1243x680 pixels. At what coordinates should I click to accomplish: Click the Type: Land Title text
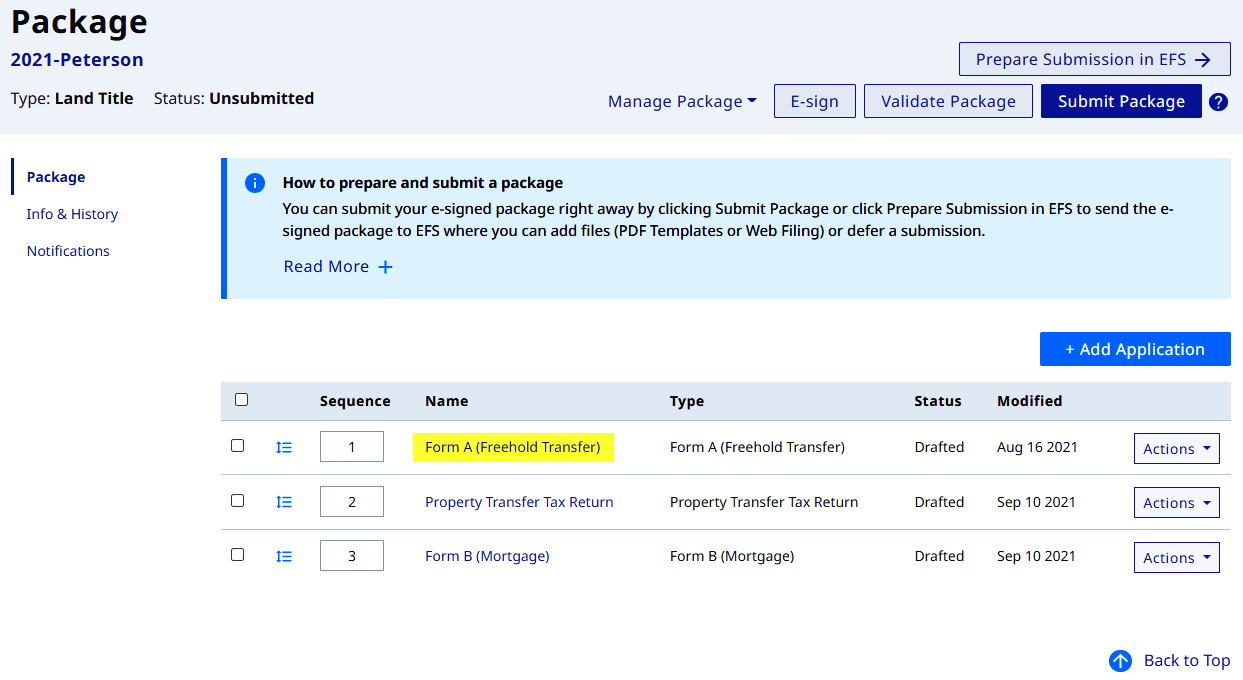[72, 98]
